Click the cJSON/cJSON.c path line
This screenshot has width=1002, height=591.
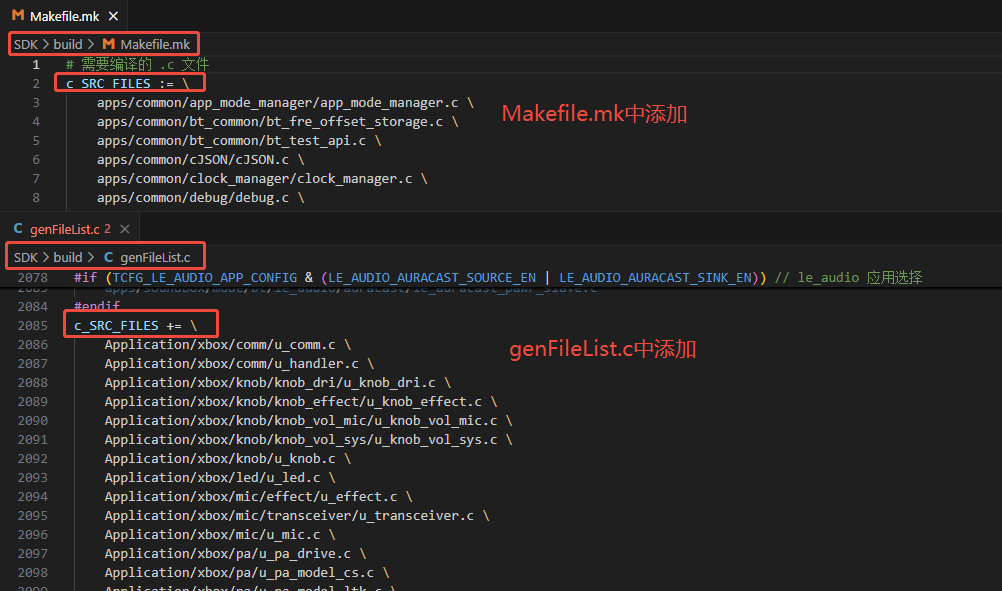(201, 160)
